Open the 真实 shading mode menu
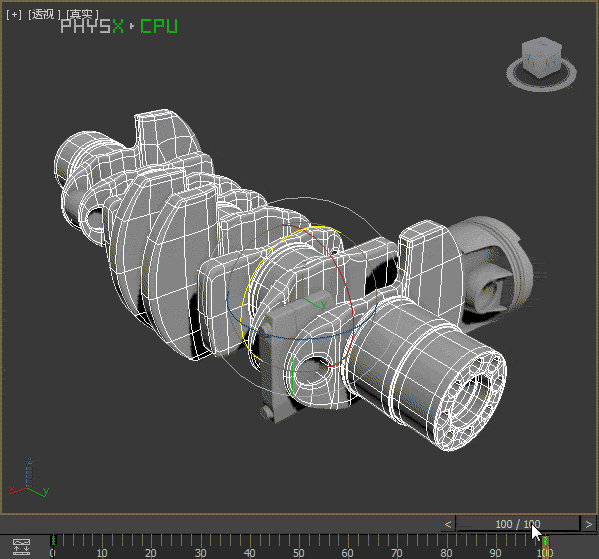599x559 pixels. (82, 15)
